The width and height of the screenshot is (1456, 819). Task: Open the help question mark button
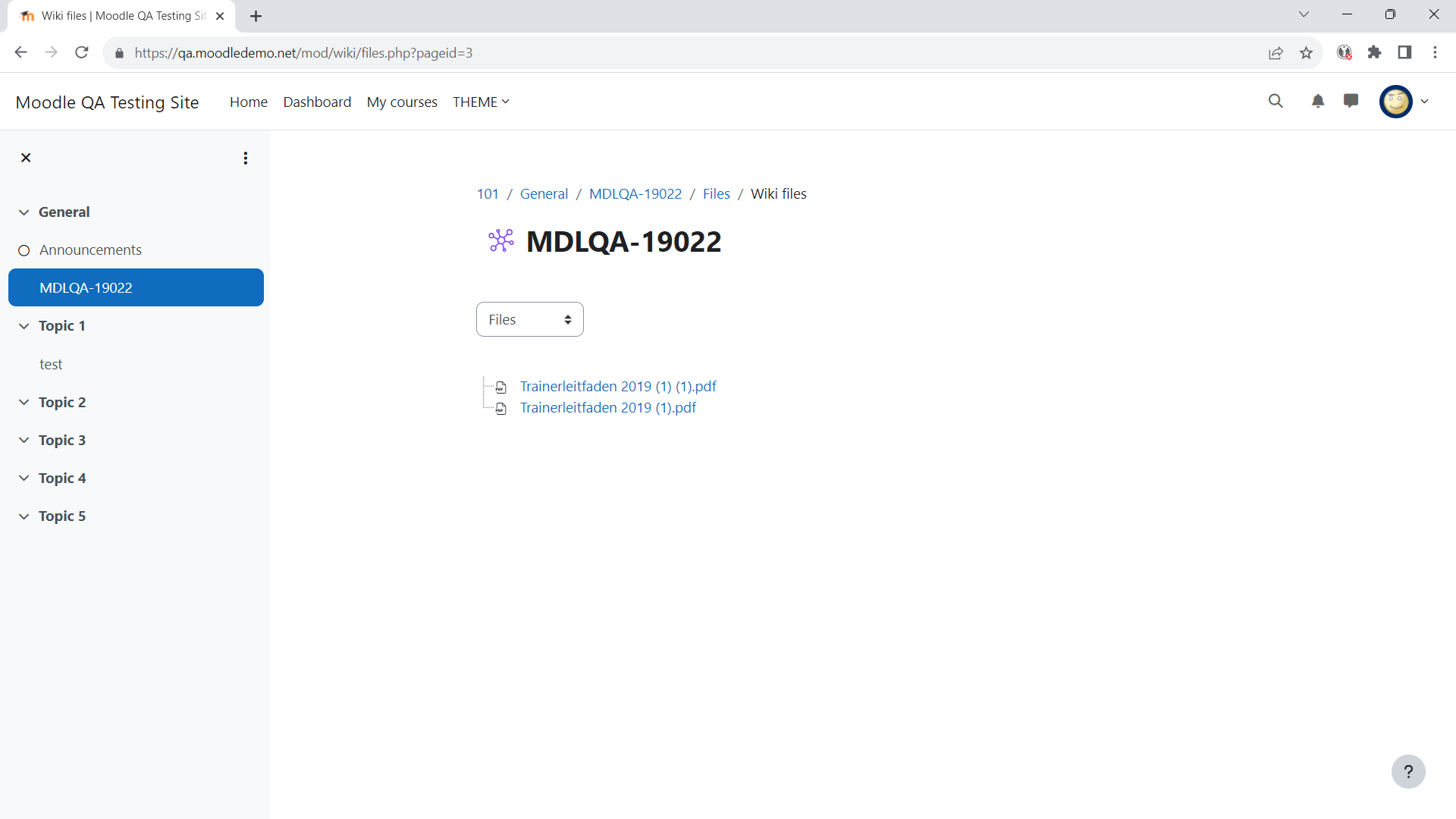tap(1408, 772)
